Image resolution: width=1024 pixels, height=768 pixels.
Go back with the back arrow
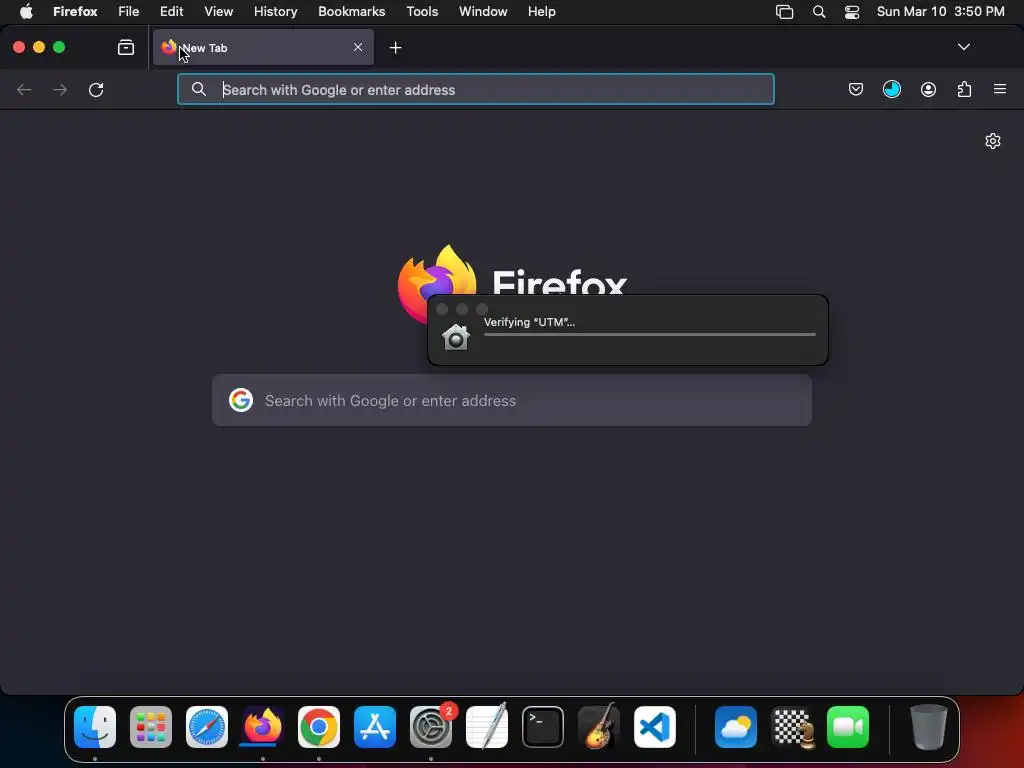(24, 89)
